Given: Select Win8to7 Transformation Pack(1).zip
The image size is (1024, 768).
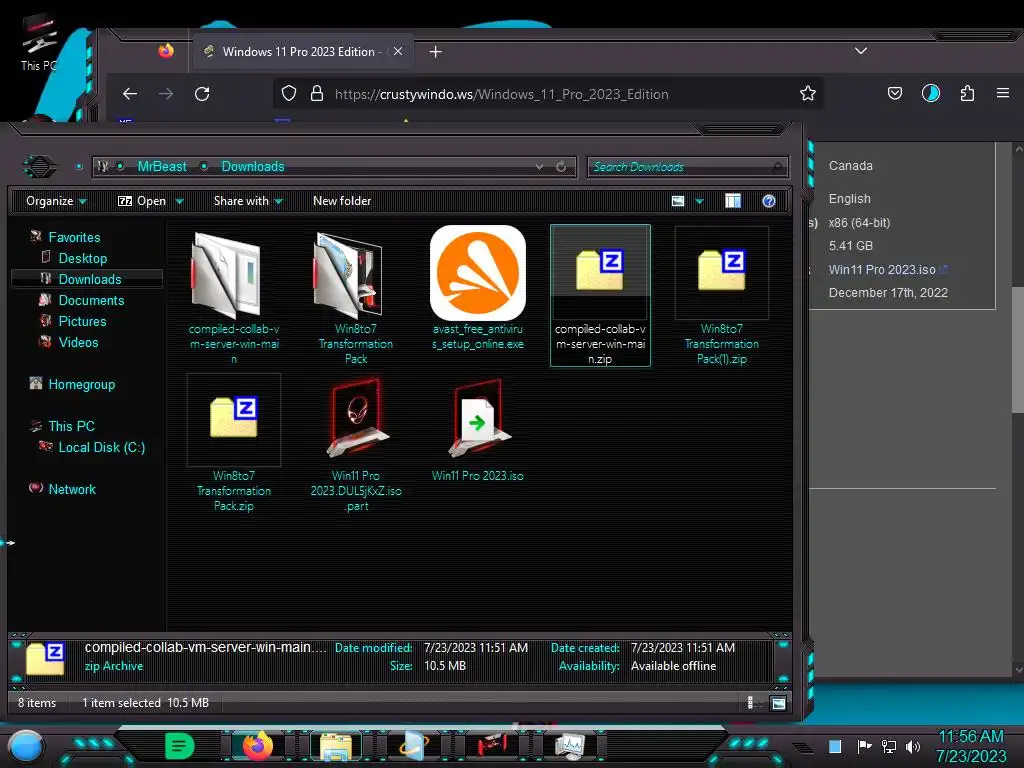Looking at the screenshot, I should click(722, 295).
